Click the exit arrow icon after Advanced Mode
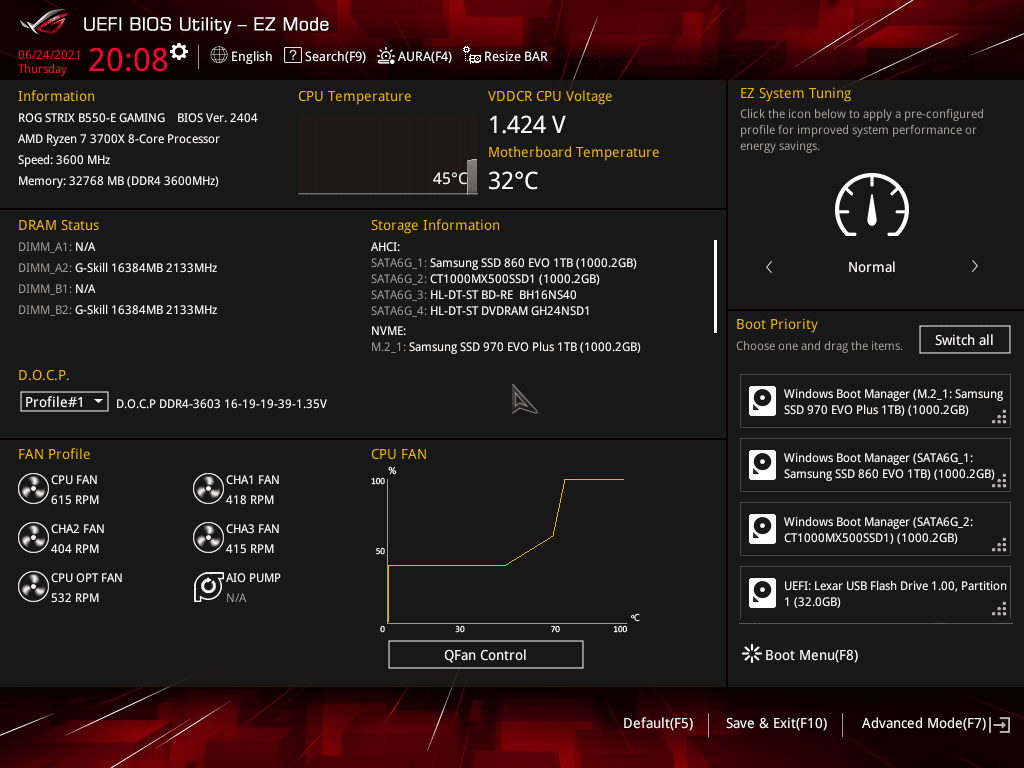This screenshot has height=768, width=1024. pos(1000,724)
